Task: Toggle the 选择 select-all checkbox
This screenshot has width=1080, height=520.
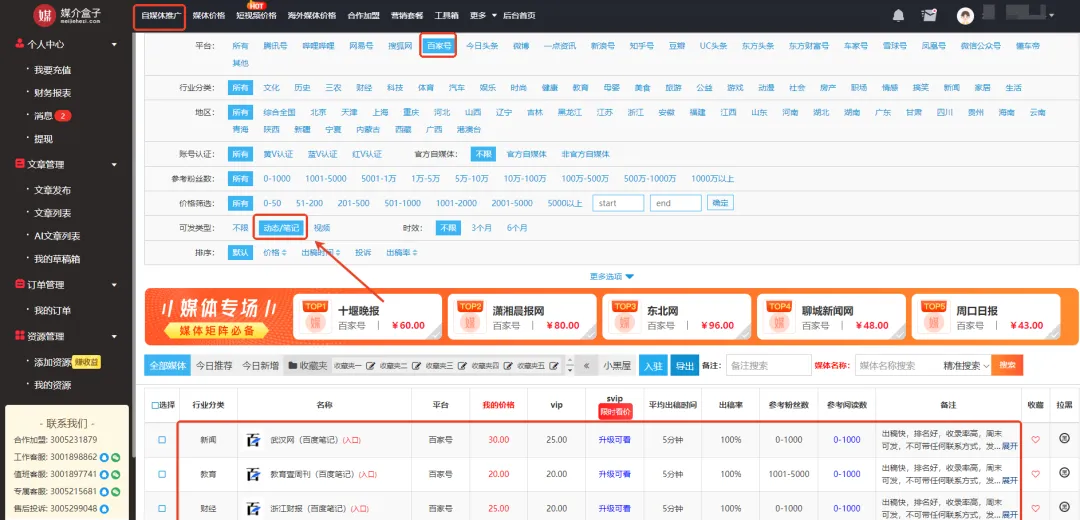Action: click(154, 406)
